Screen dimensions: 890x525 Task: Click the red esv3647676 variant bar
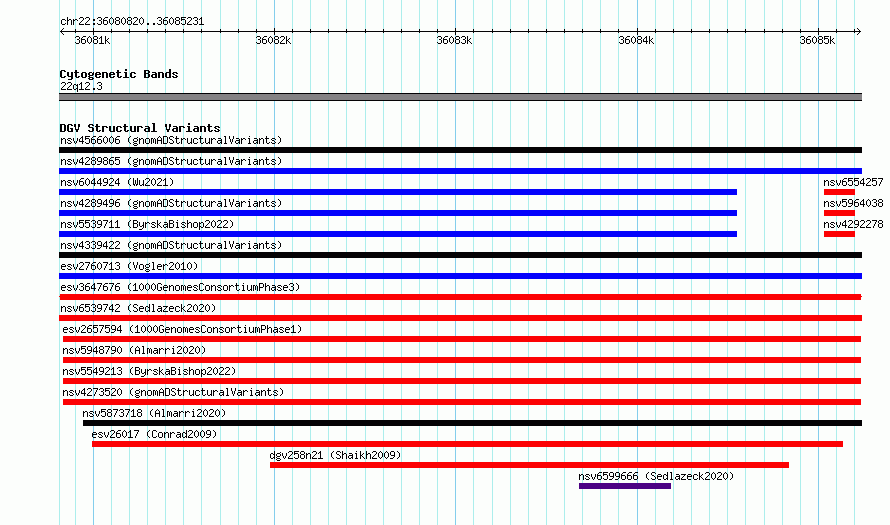(460, 297)
